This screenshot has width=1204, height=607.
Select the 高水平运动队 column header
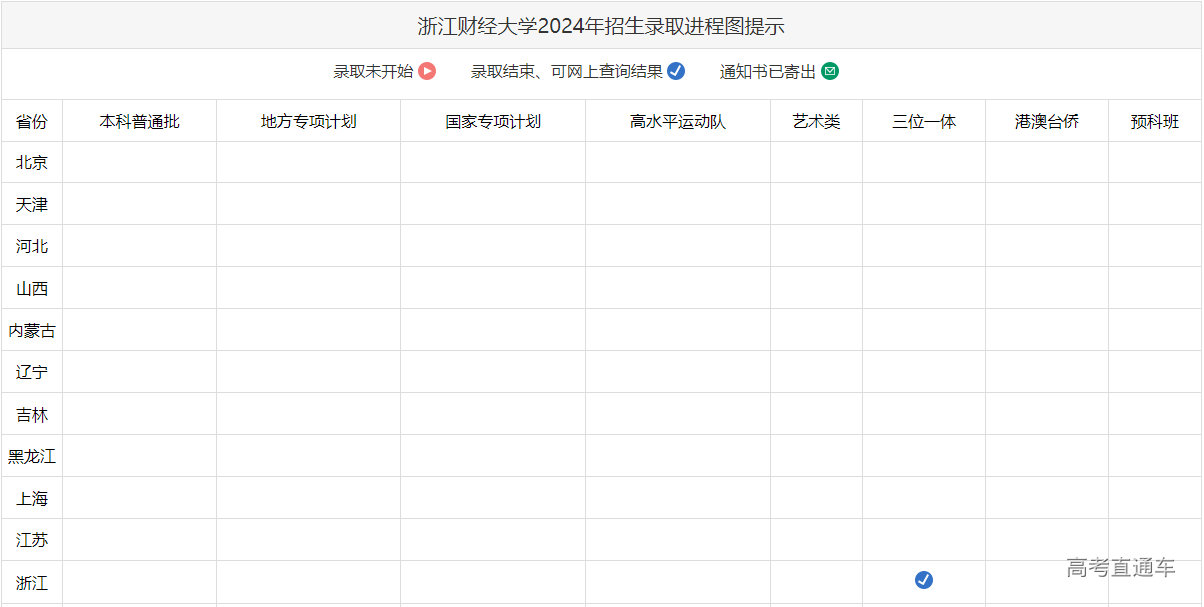(678, 121)
